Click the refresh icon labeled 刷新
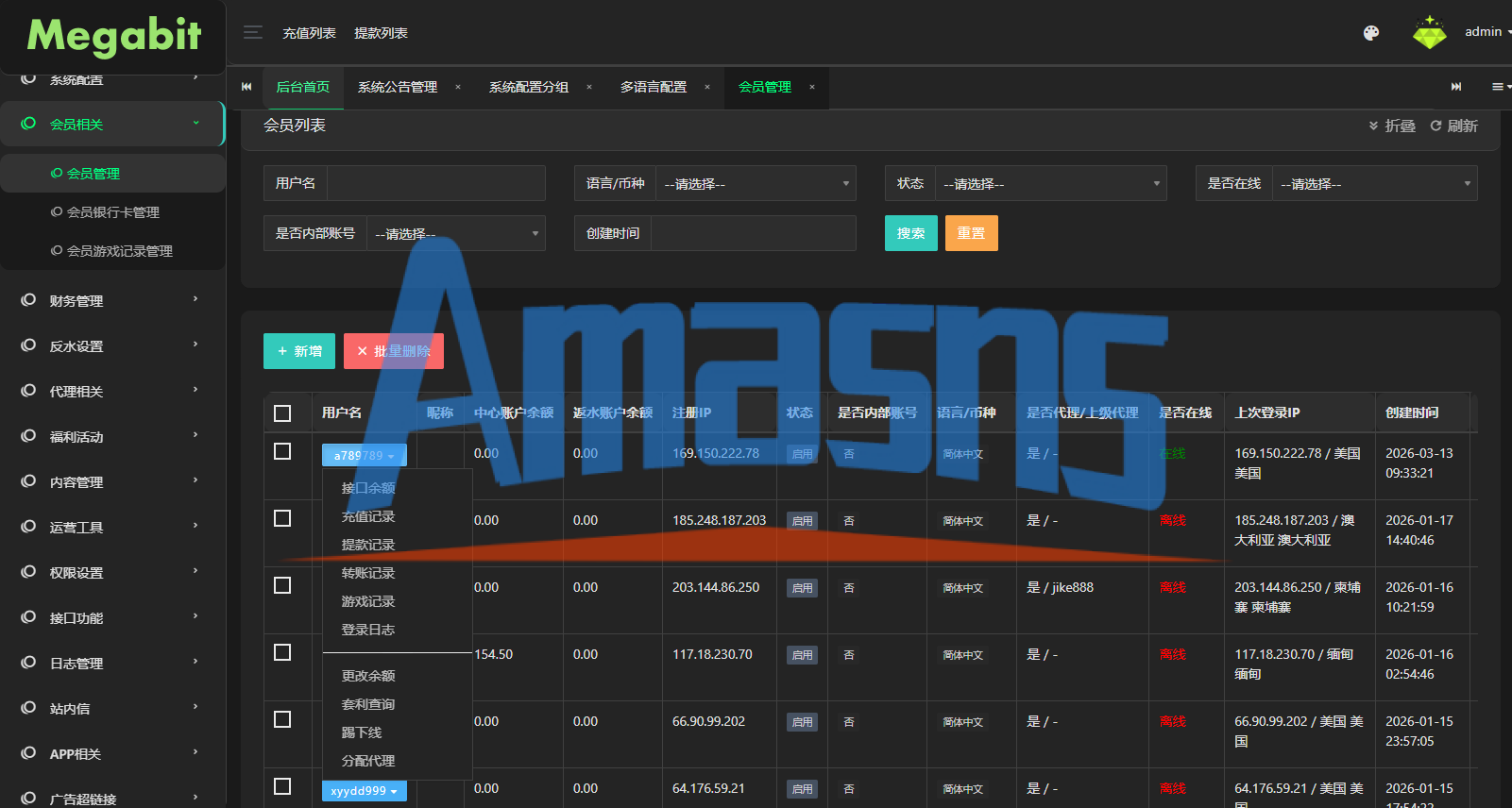 1453,126
